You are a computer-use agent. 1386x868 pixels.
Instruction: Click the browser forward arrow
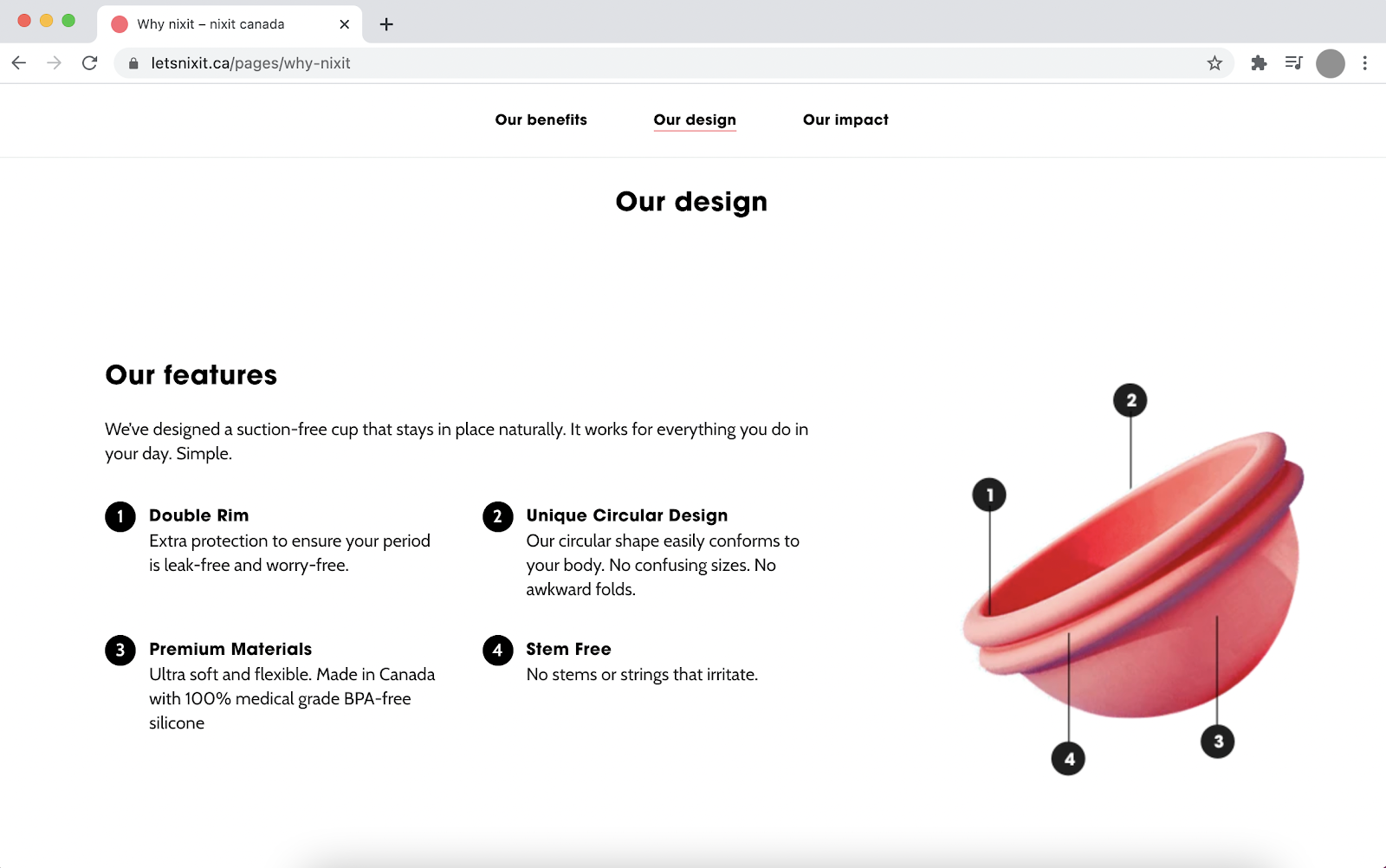tap(54, 63)
